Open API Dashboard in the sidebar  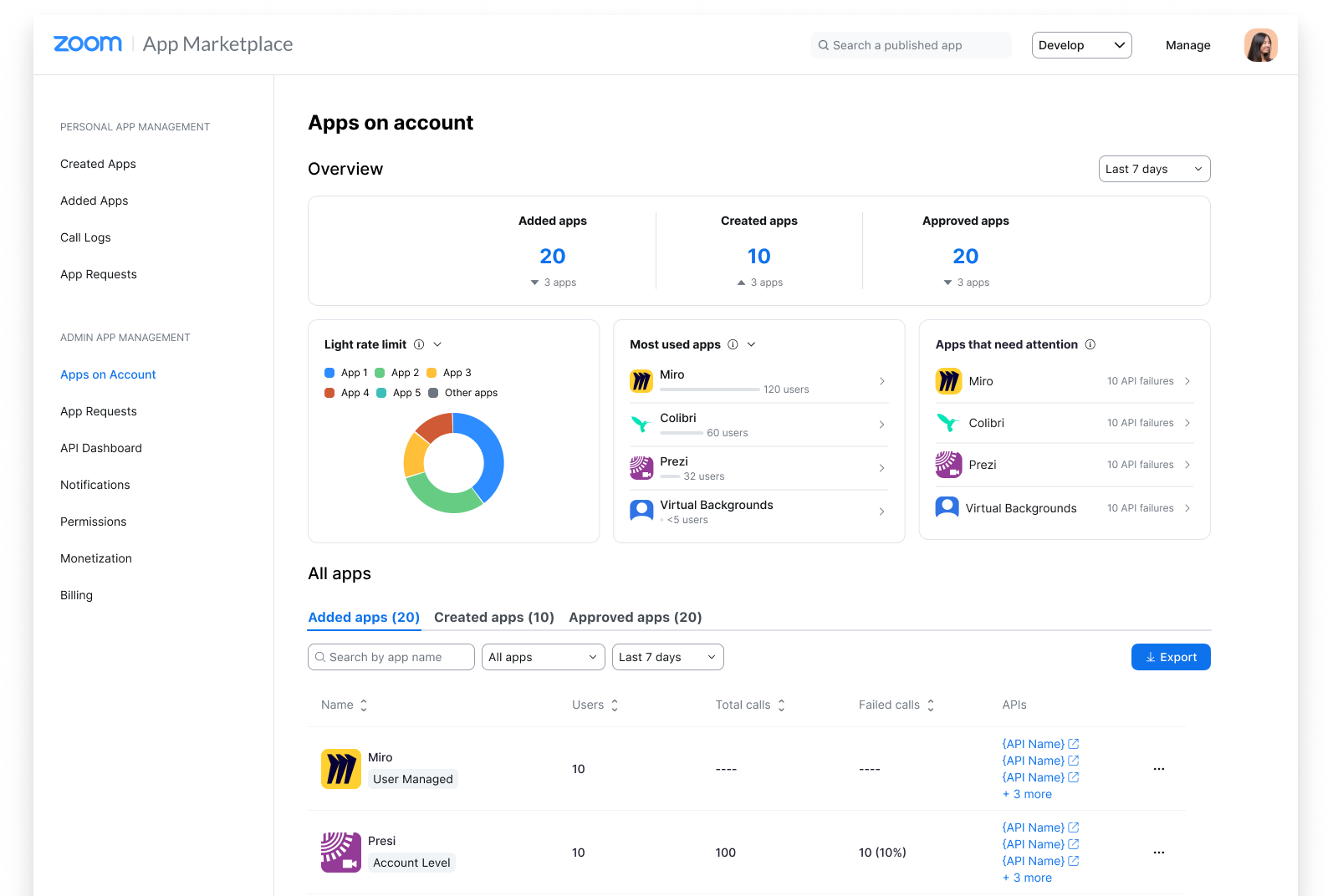click(x=101, y=448)
